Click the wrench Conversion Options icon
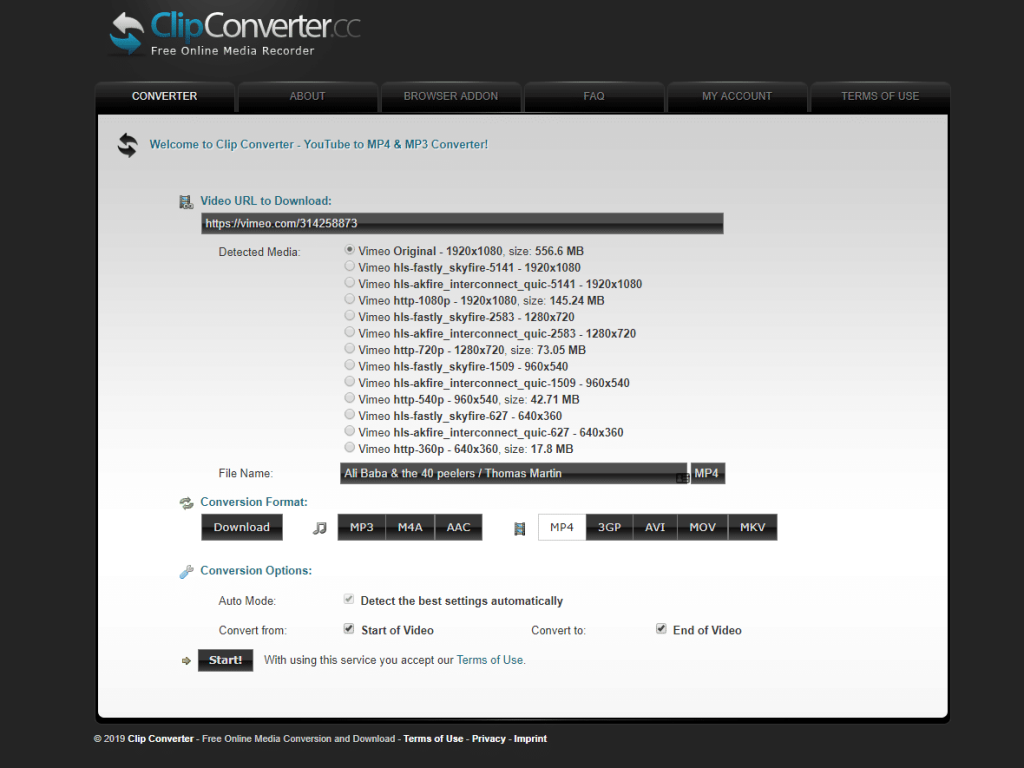Image resolution: width=1024 pixels, height=768 pixels. pos(186,571)
